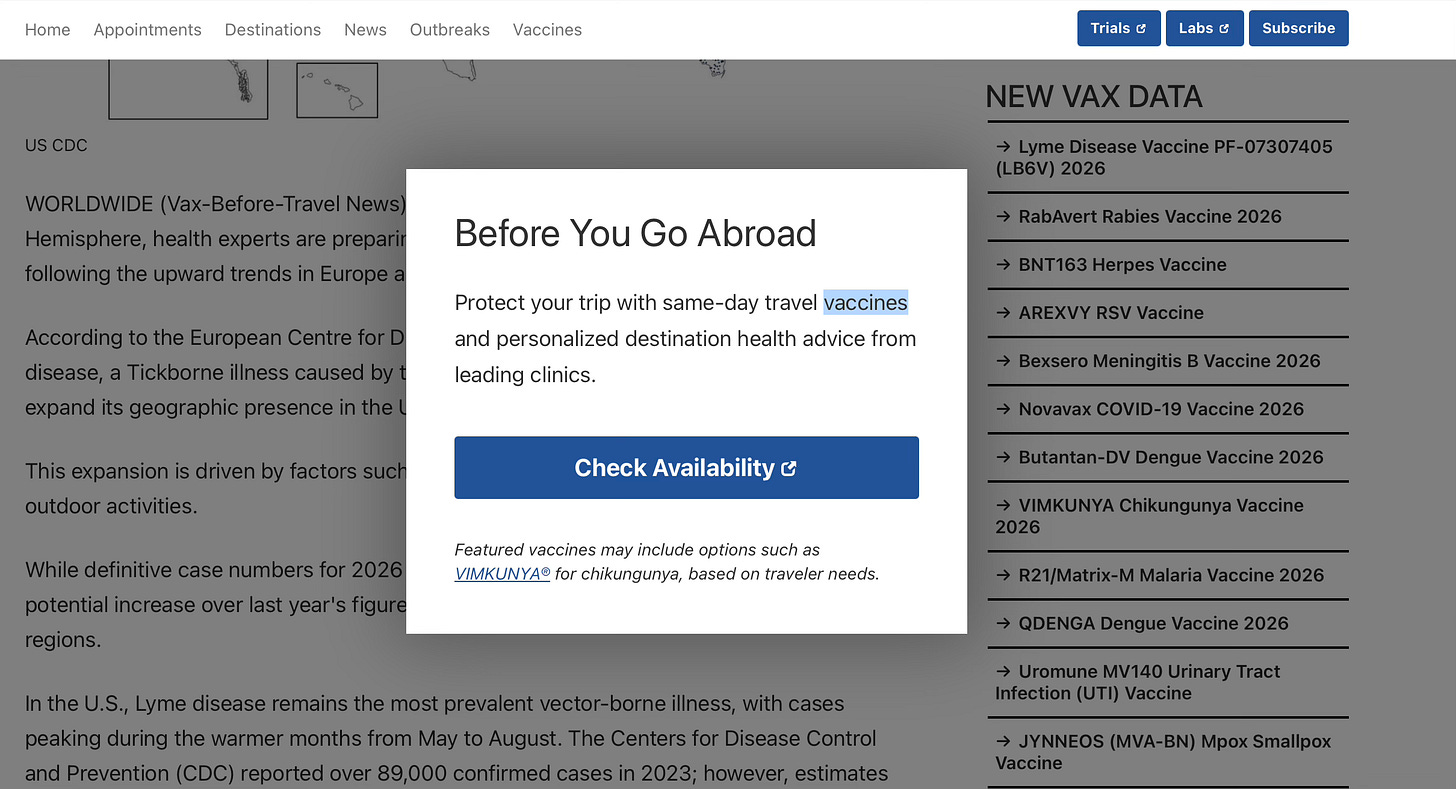Click the external-link icon on Check Availability
Image resolution: width=1456 pixels, height=789 pixels.
(x=789, y=468)
